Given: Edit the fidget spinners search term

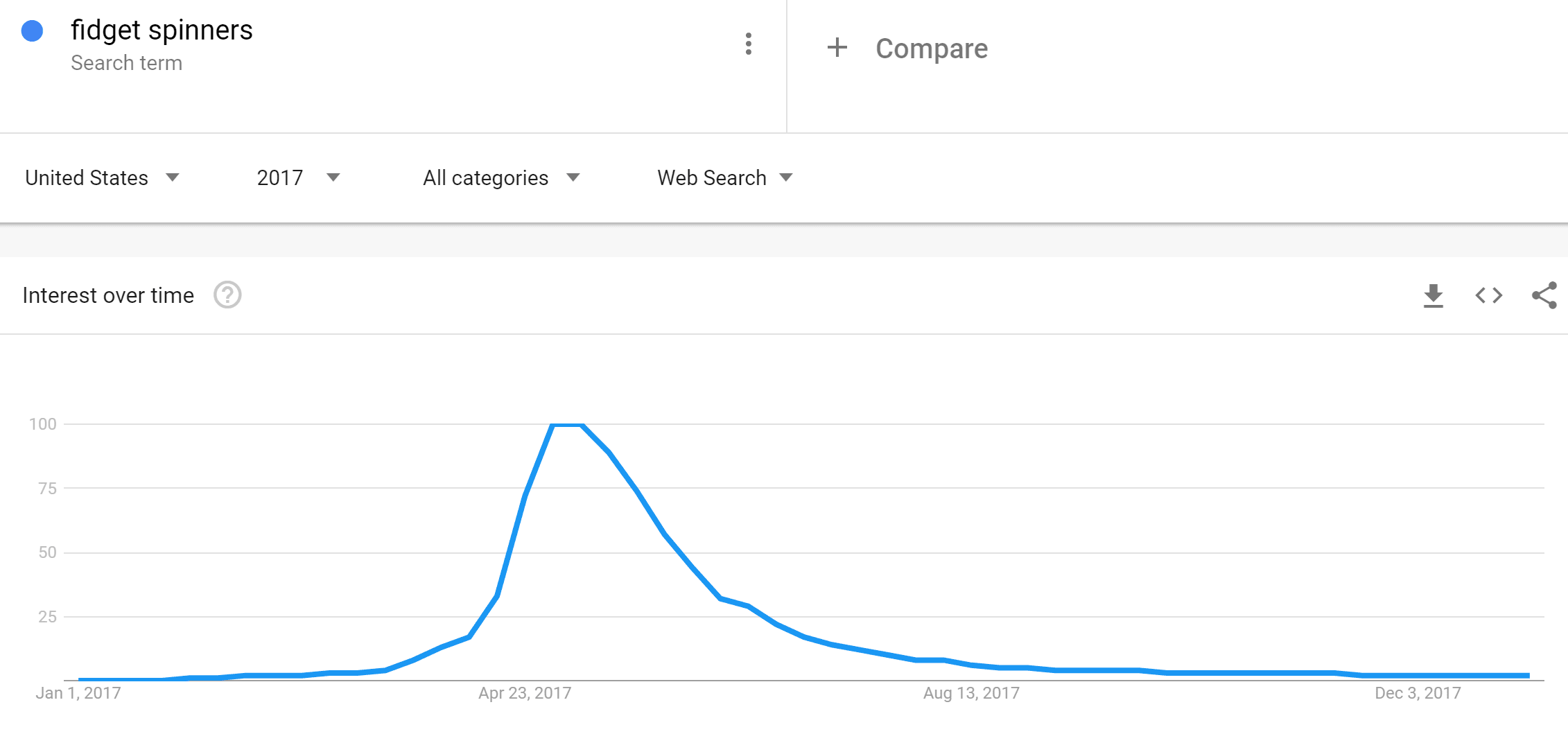Looking at the screenshot, I should click(162, 30).
